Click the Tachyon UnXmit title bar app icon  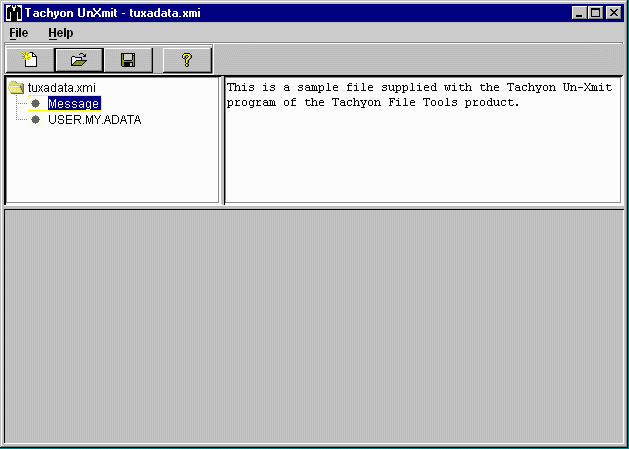14,13
